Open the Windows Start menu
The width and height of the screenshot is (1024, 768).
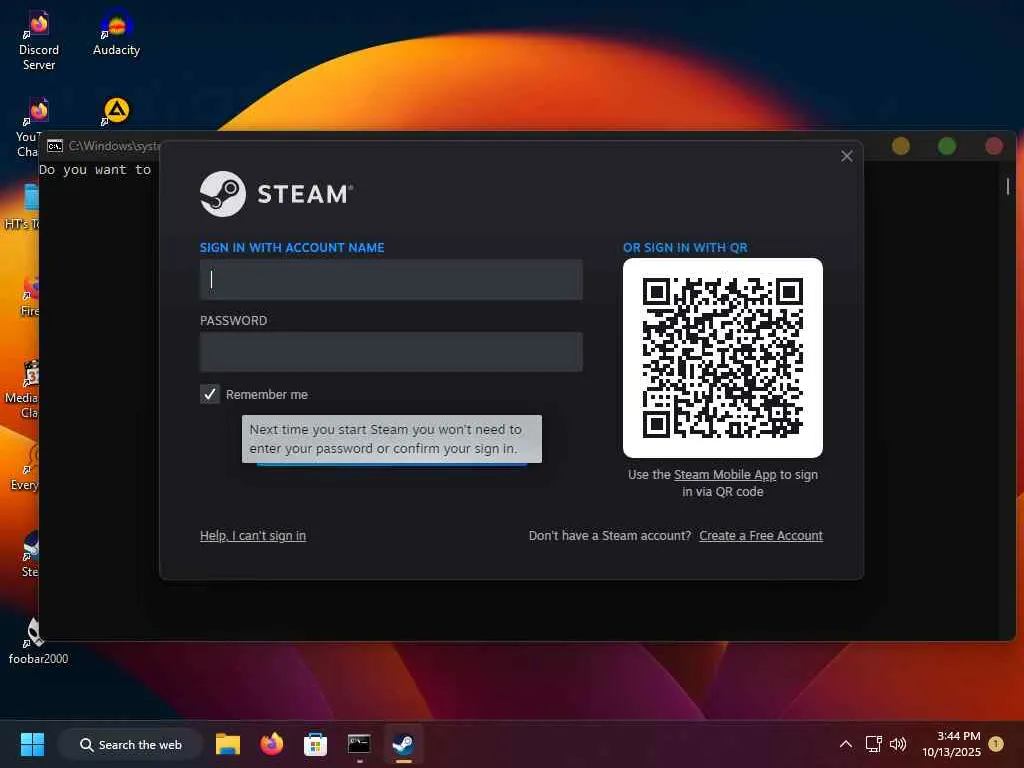(32, 744)
